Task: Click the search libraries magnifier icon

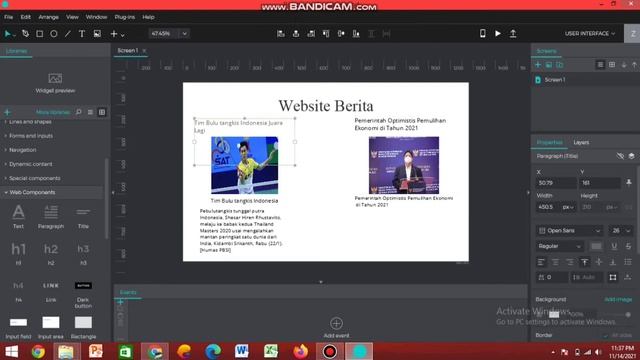Action: click(x=78, y=112)
